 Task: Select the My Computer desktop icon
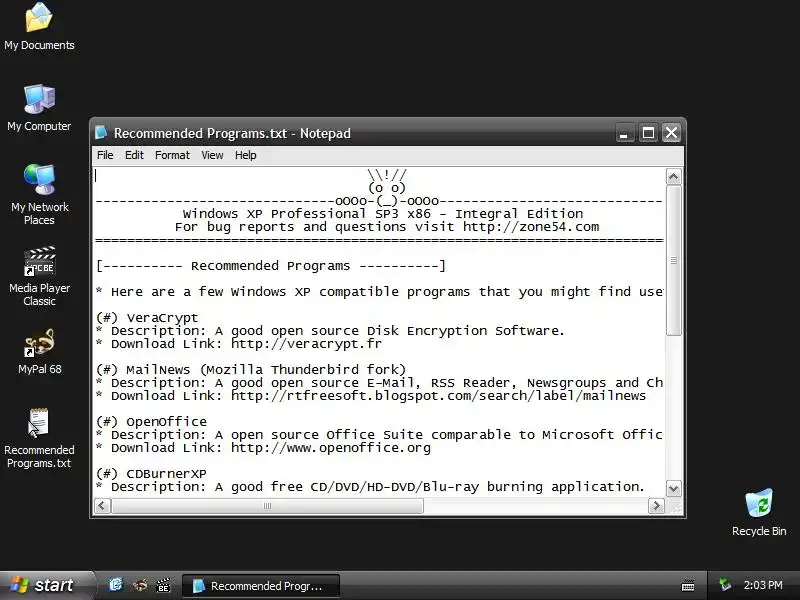pos(39,108)
